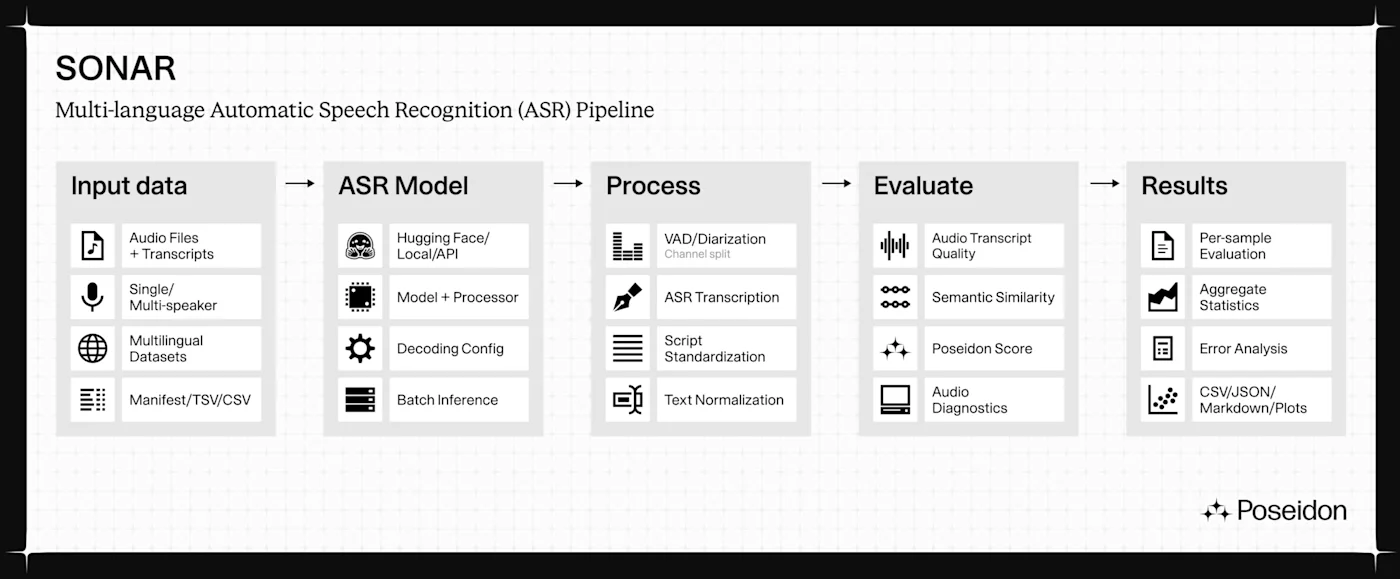Select the chip Model + Processor icon

point(360,297)
